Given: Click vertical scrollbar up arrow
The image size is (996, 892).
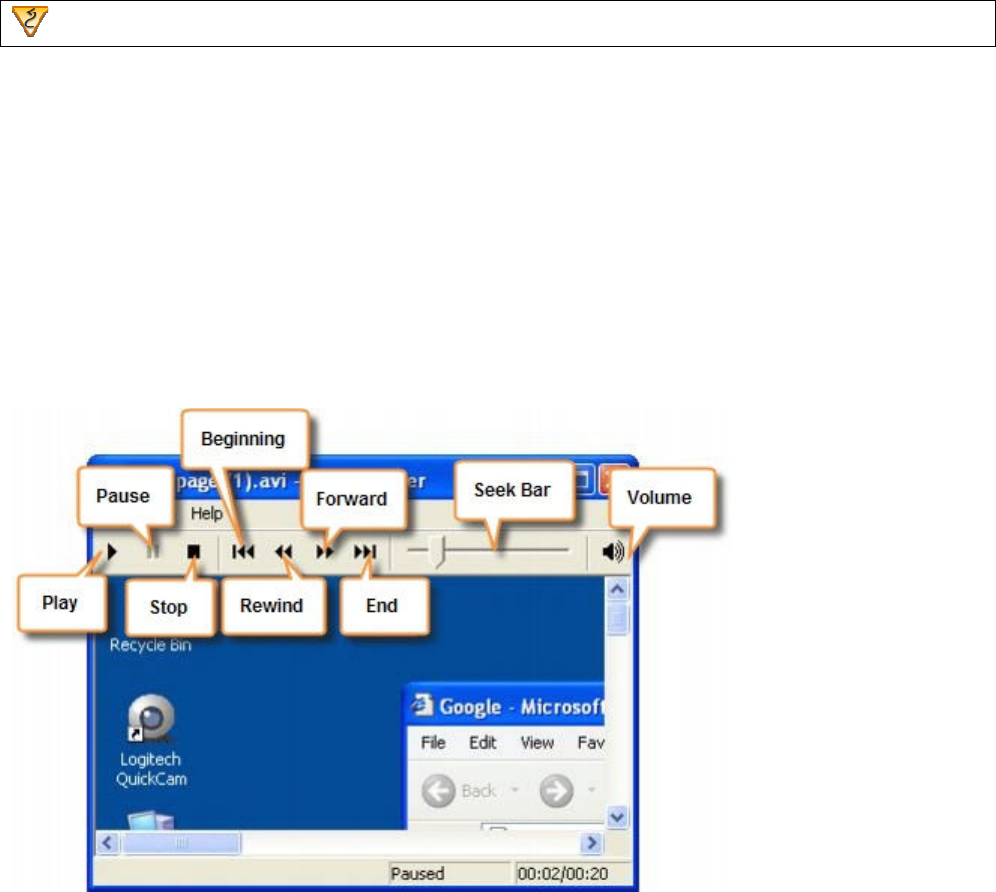Looking at the screenshot, I should [x=617, y=590].
